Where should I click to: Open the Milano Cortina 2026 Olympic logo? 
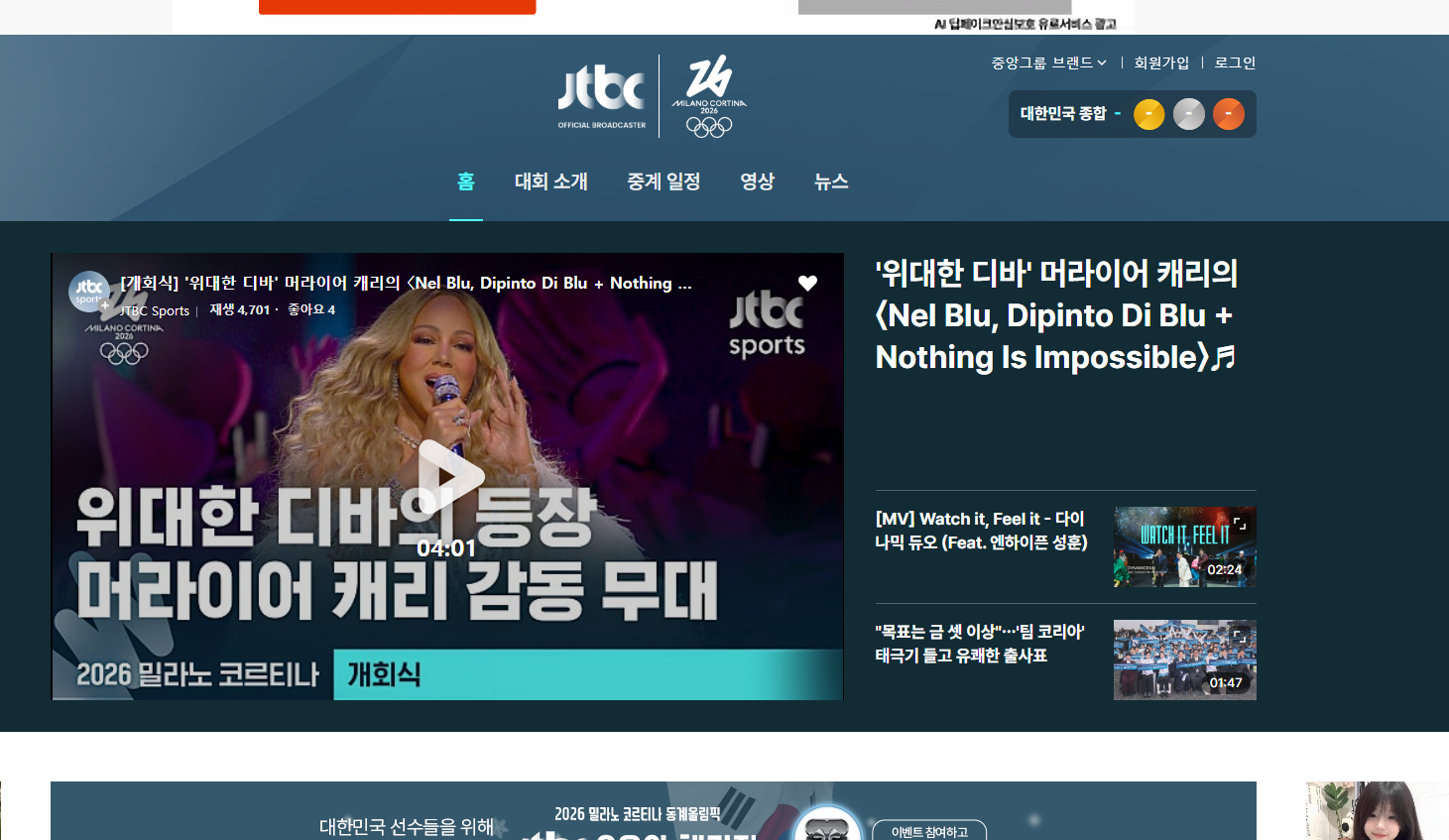coord(709,96)
